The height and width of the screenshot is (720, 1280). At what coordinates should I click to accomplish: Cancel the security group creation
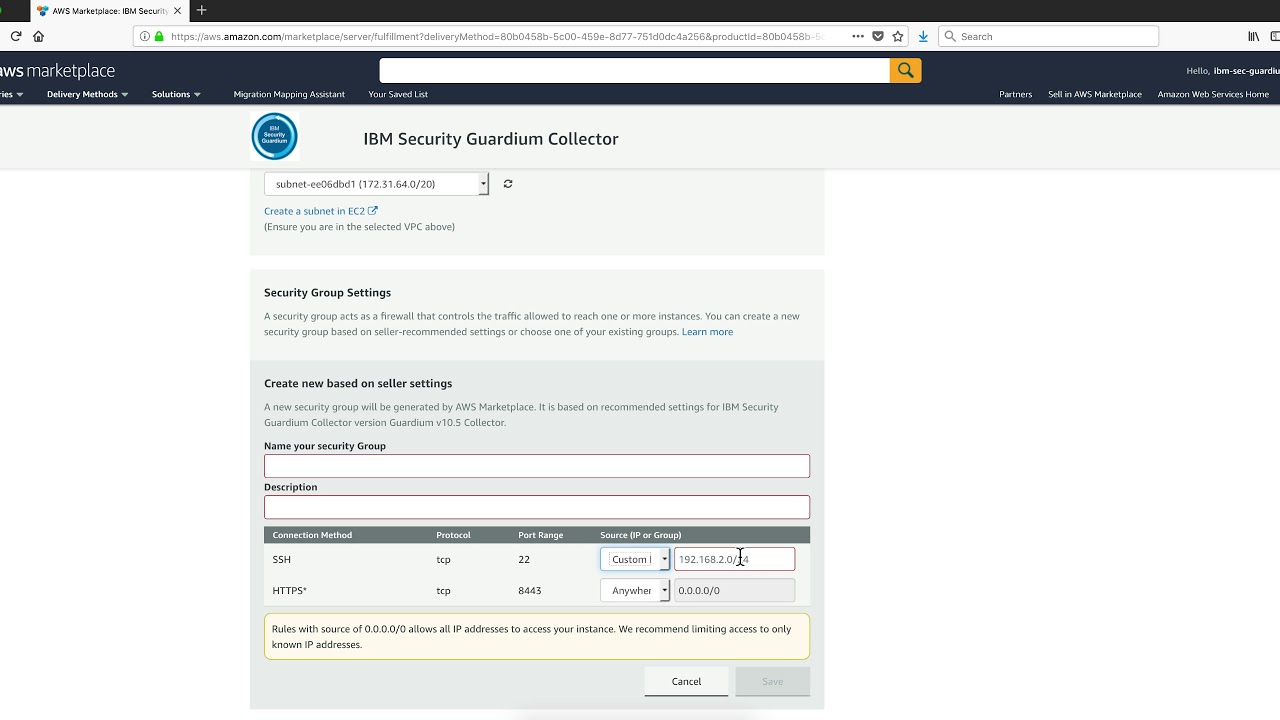pos(686,682)
